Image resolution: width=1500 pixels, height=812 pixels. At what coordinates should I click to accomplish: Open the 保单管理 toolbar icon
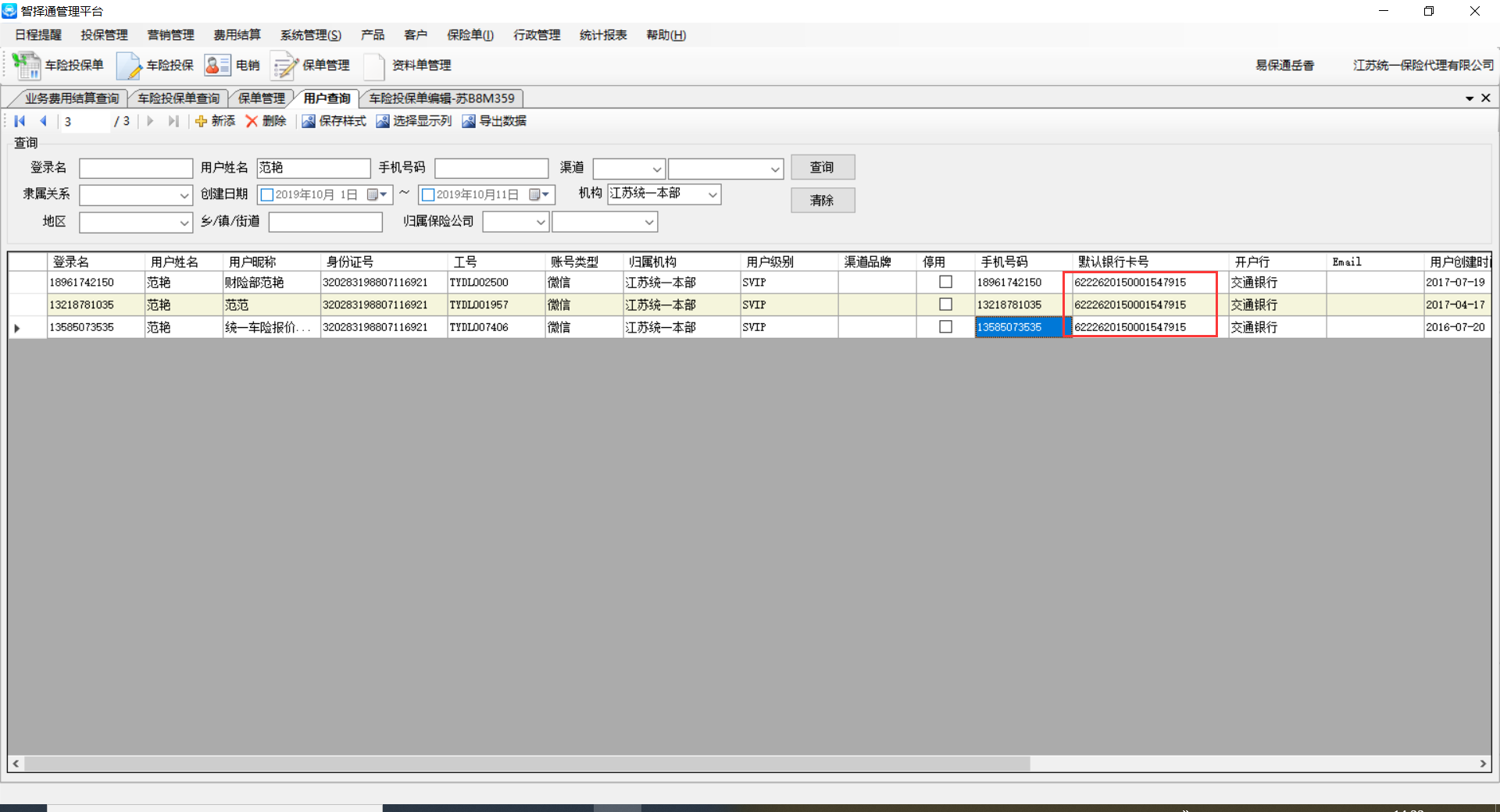284,66
